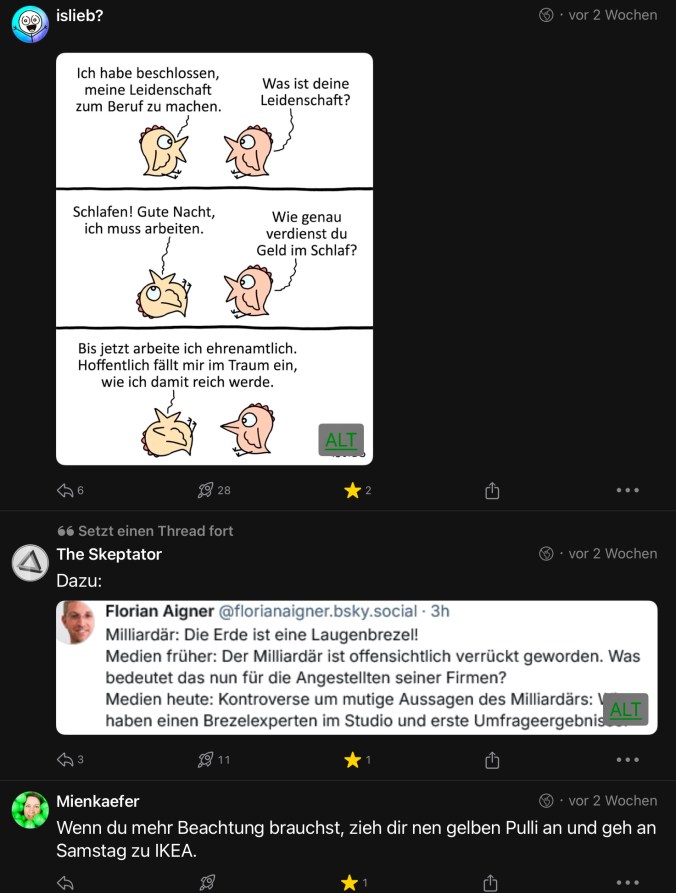Image resolution: width=676 pixels, height=893 pixels.
Task: Open more options for Skeptator post
Action: [627, 760]
